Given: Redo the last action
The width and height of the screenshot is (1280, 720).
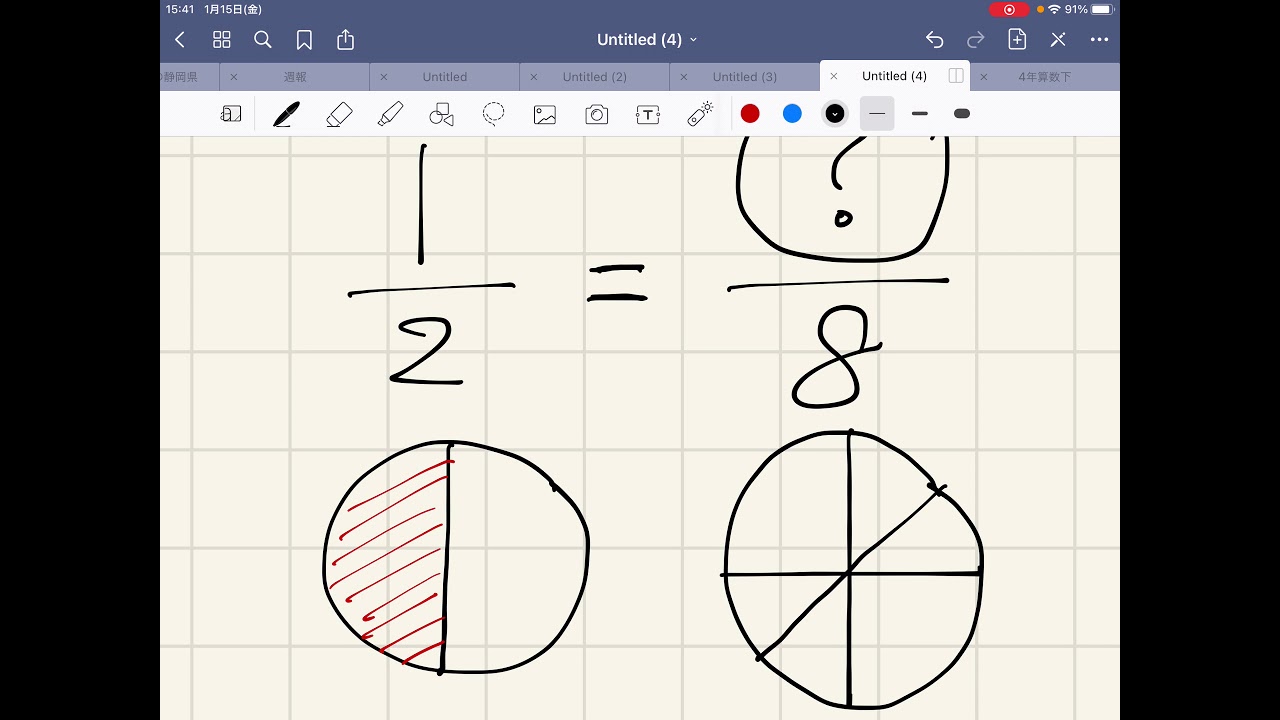Looking at the screenshot, I should coord(976,40).
